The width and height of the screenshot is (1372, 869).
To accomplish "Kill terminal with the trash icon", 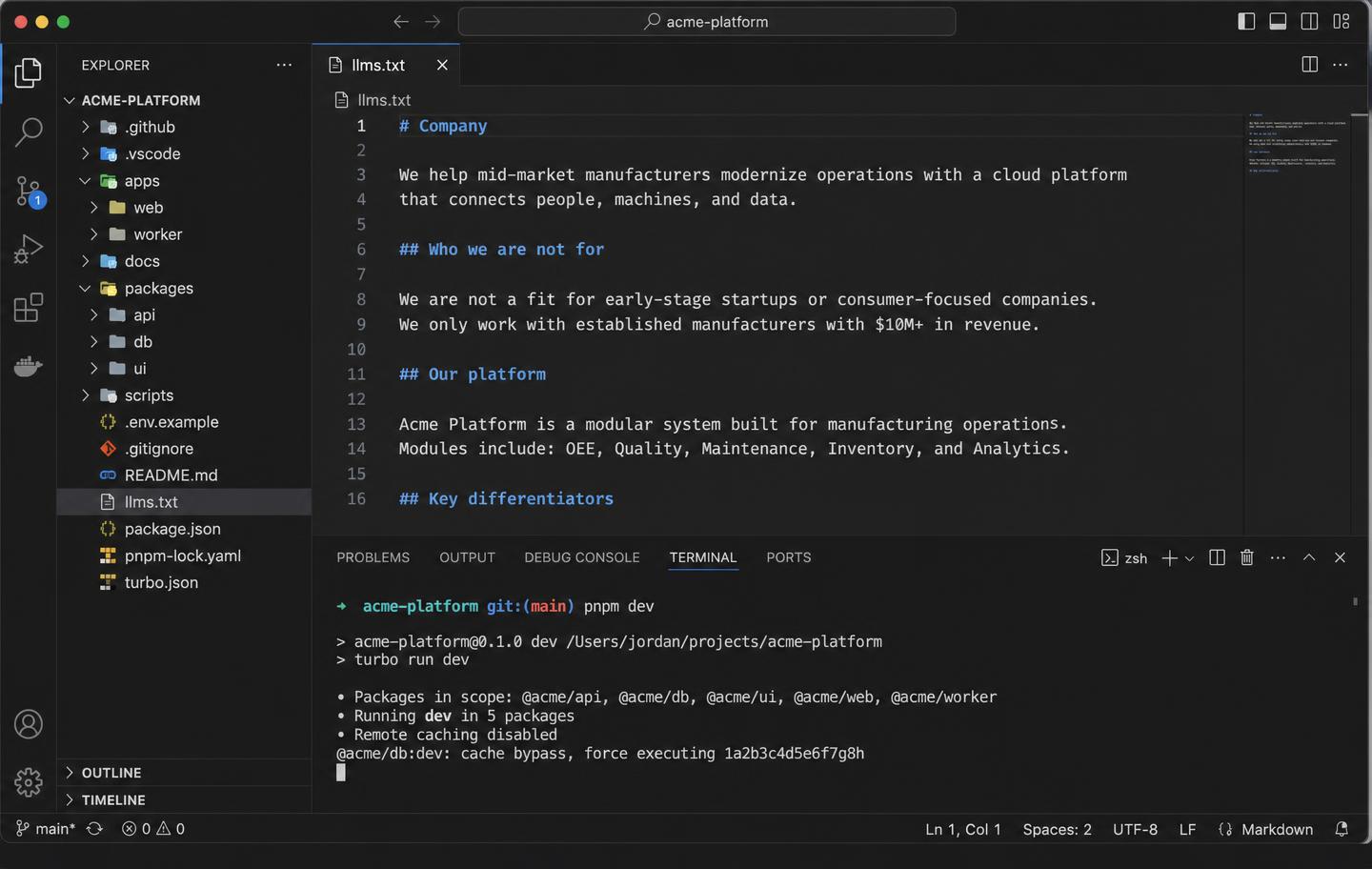I will click(x=1247, y=557).
